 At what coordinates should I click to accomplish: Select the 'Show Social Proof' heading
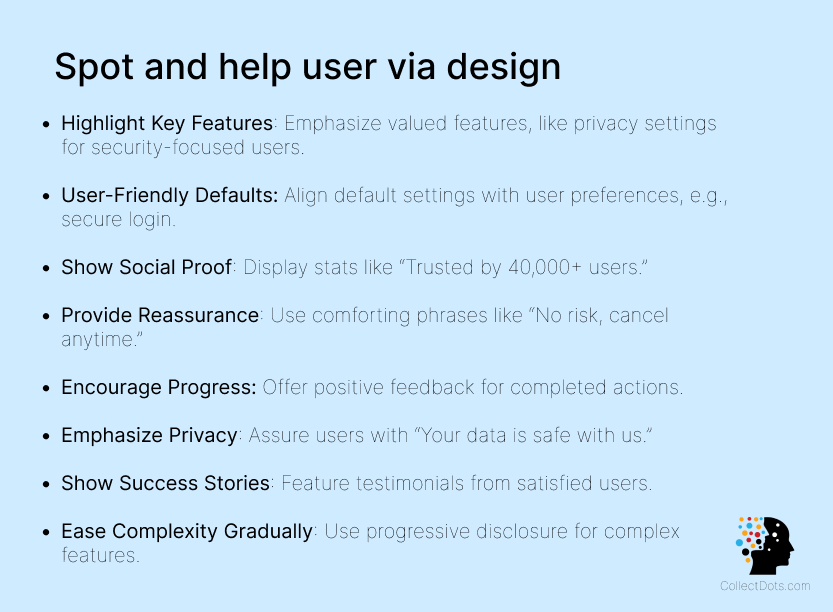click(147, 267)
